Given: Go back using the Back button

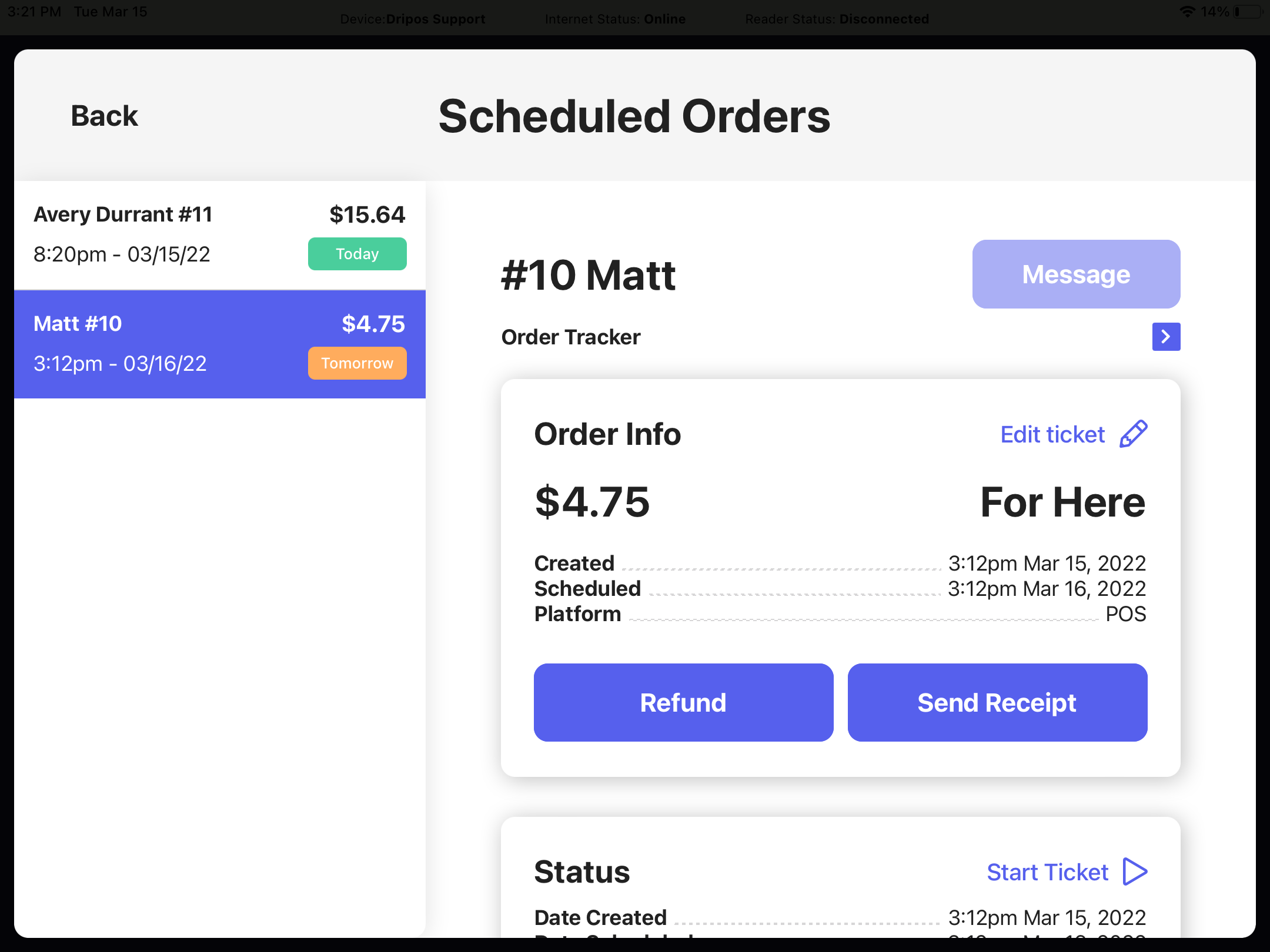Looking at the screenshot, I should click(104, 116).
